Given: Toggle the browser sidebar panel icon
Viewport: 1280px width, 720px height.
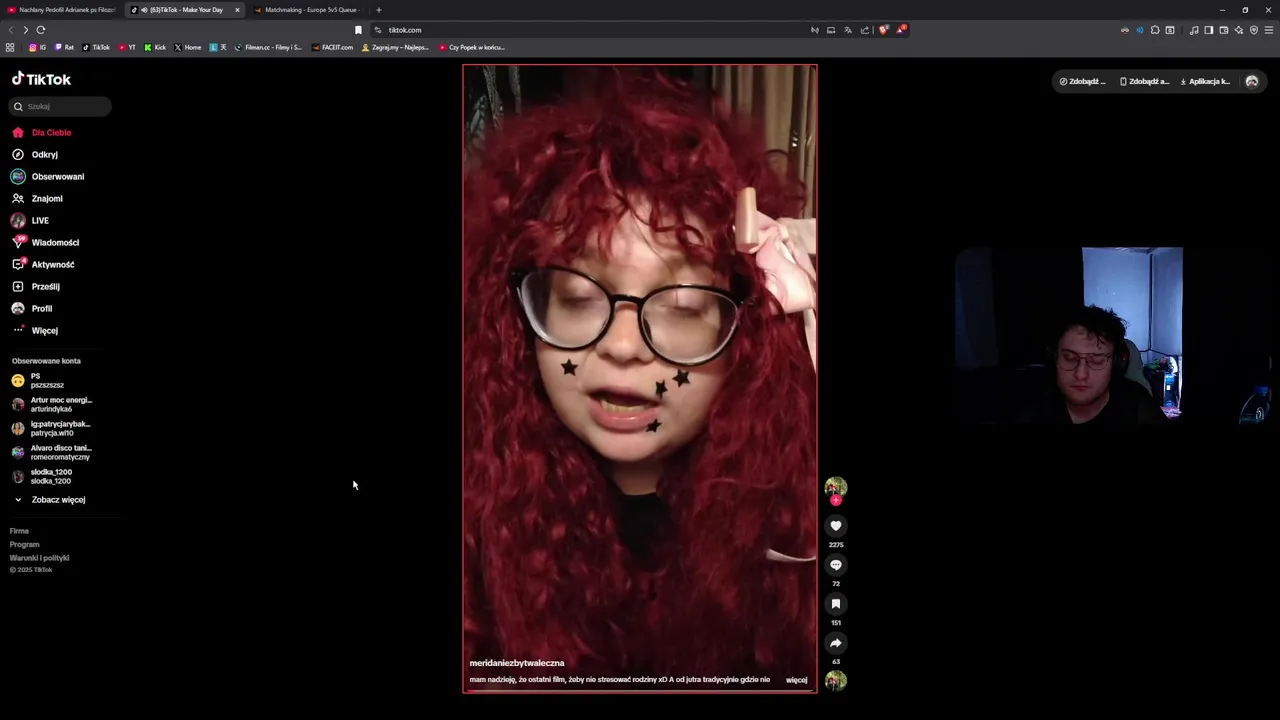Looking at the screenshot, I should point(1209,30).
